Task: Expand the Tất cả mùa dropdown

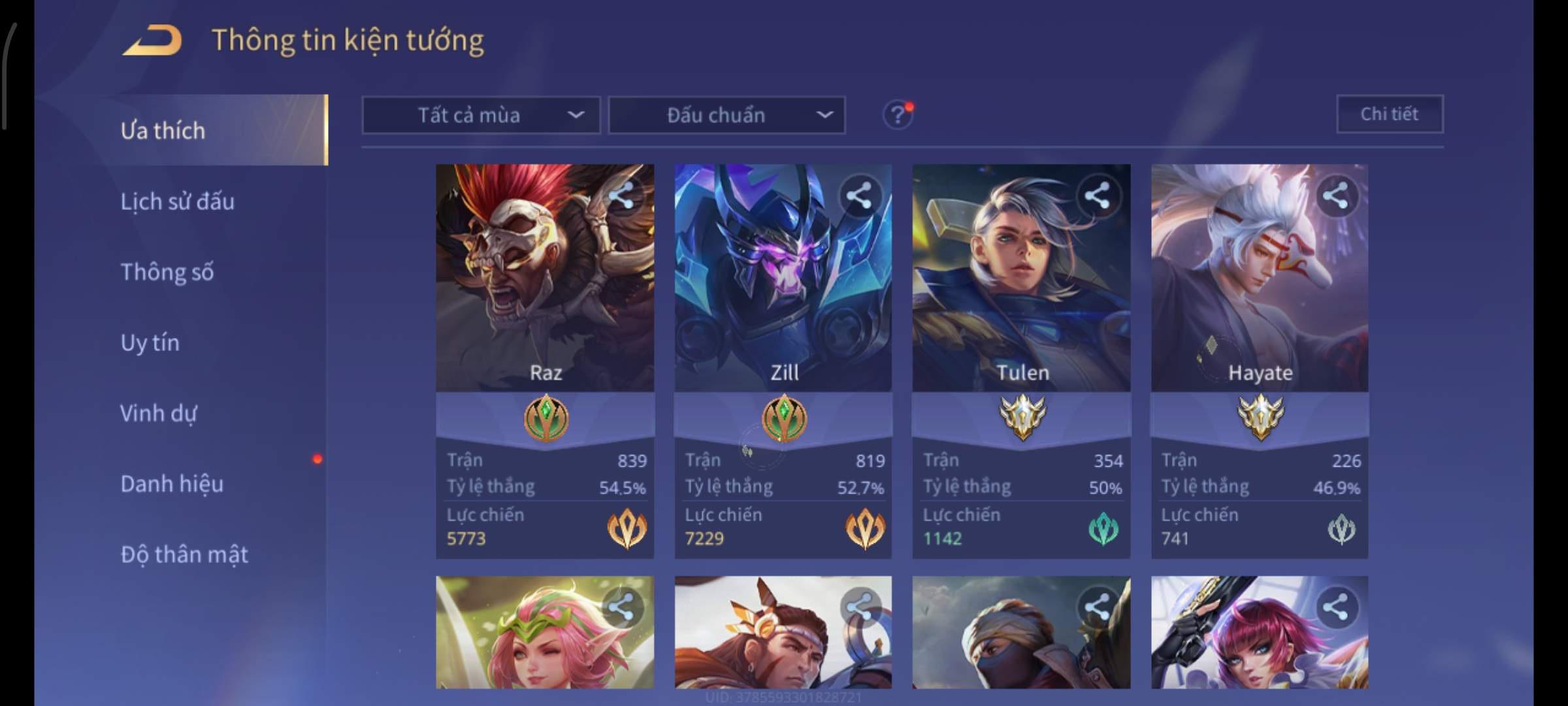Action: pyautogui.click(x=481, y=115)
